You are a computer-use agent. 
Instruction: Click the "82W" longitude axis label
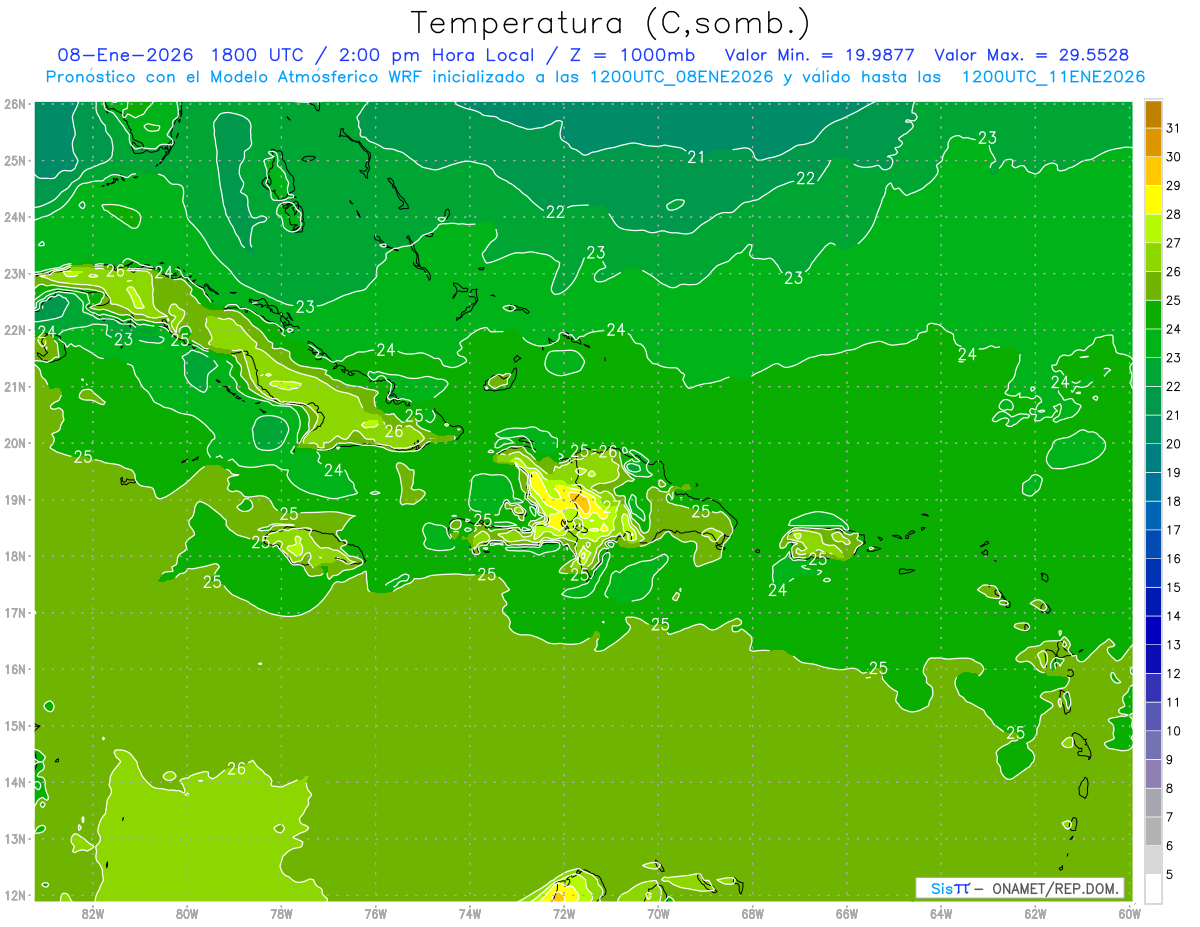[93, 913]
